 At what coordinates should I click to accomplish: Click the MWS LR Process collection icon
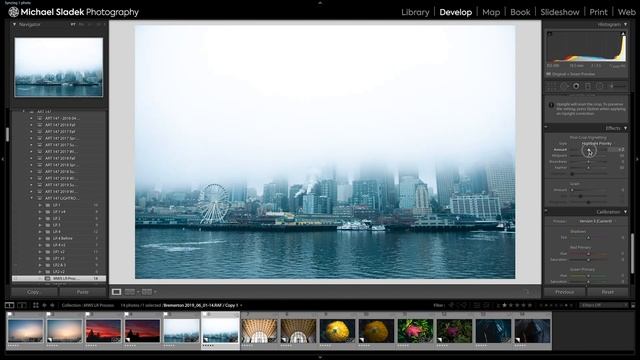tap(47, 278)
